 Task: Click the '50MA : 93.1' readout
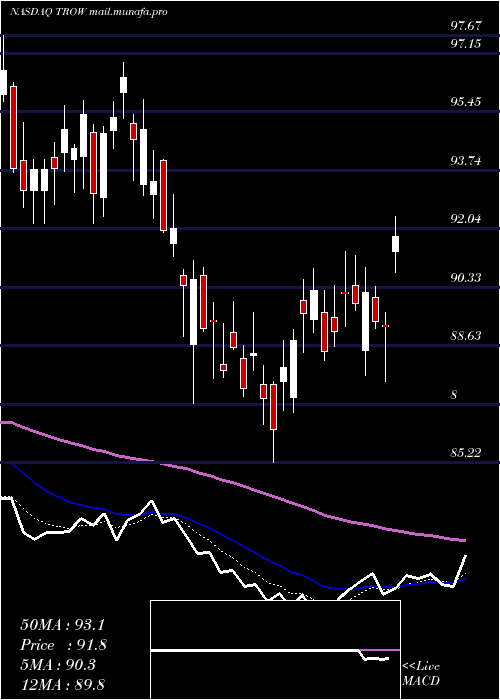[x=62, y=625]
